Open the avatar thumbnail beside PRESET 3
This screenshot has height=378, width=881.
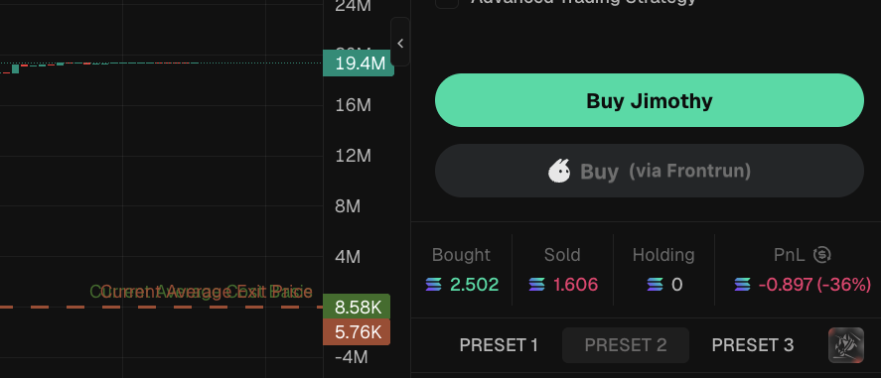coord(846,345)
